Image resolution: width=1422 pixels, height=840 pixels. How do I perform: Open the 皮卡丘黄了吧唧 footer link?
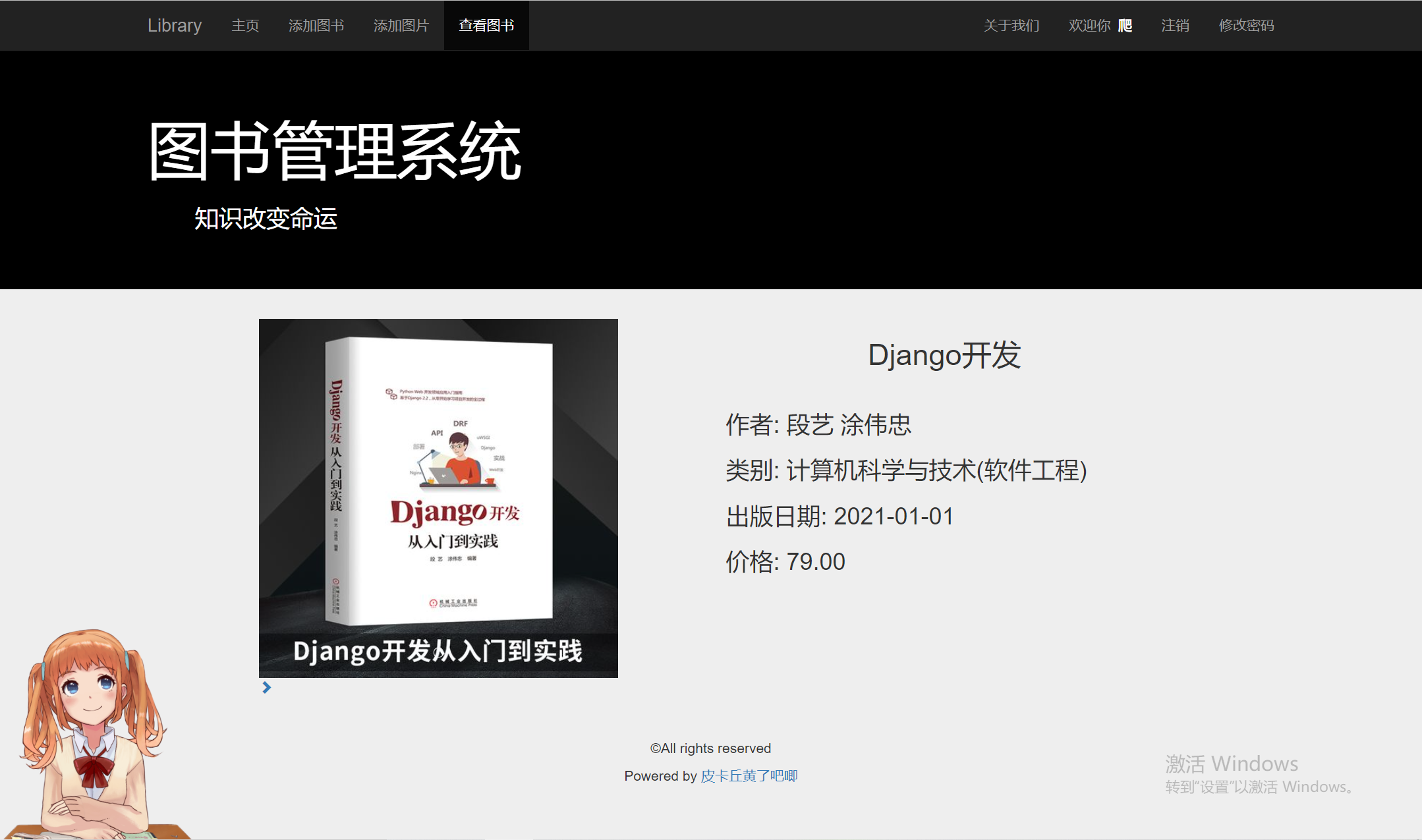[x=749, y=776]
